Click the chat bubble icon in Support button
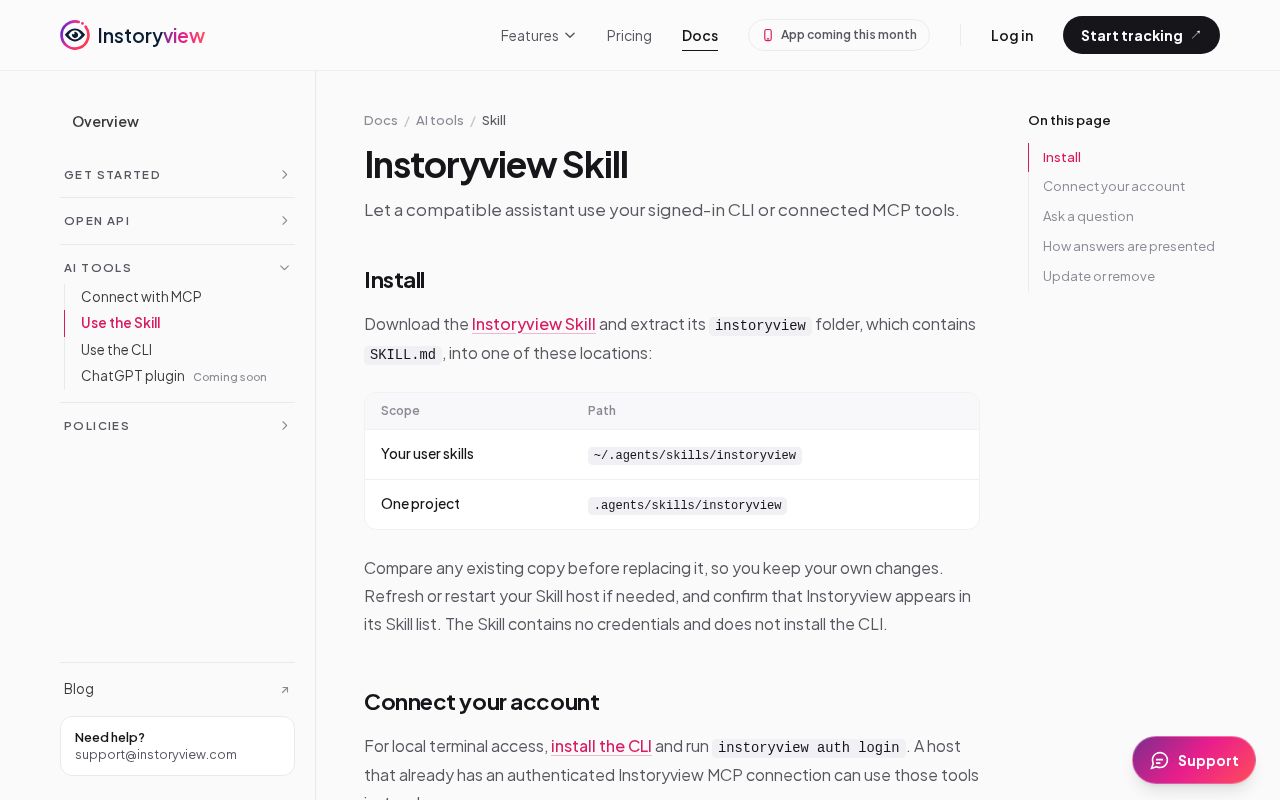 (x=1160, y=760)
